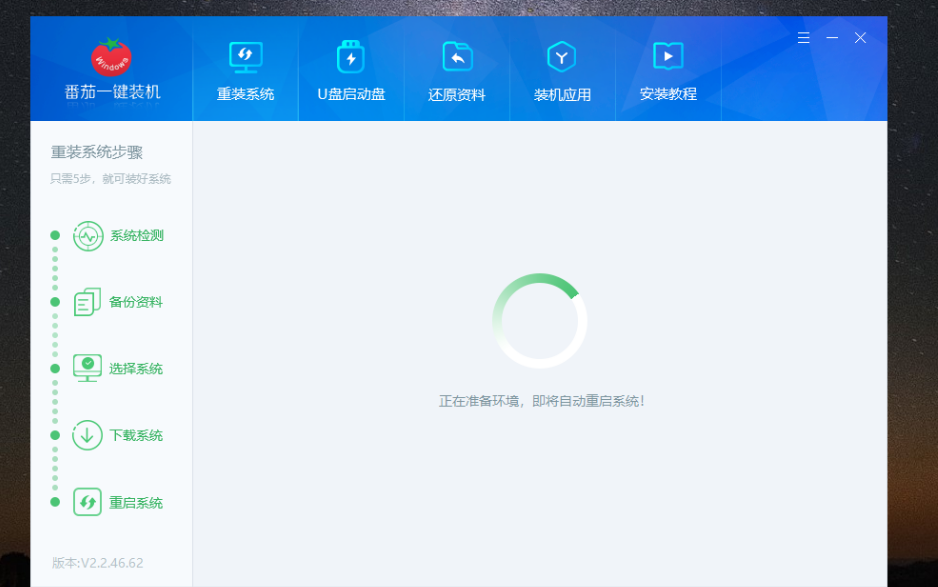Click the 番茄一键装机 app title text

(x=112, y=92)
